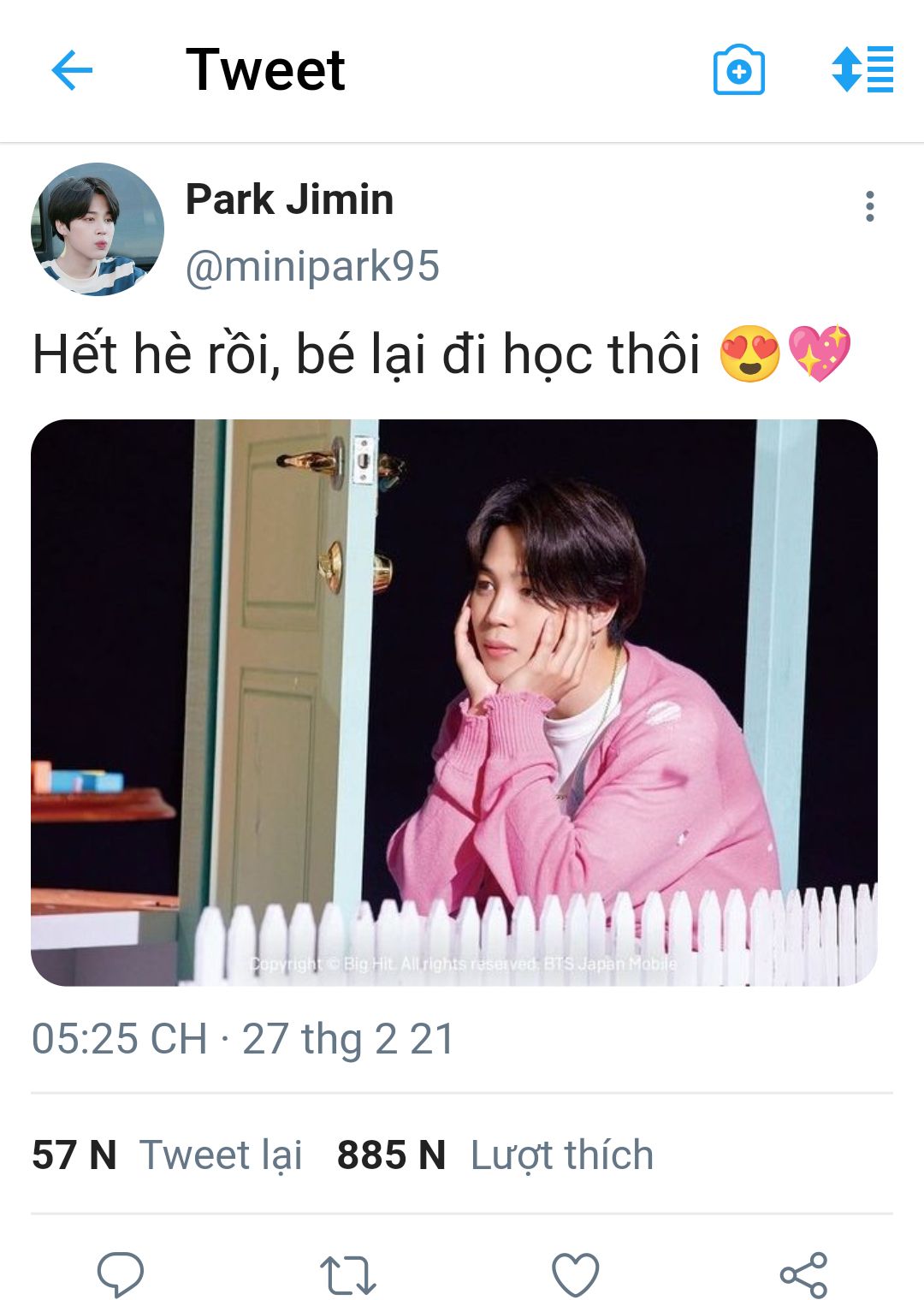Toggle the heart like icon

[x=575, y=1275]
